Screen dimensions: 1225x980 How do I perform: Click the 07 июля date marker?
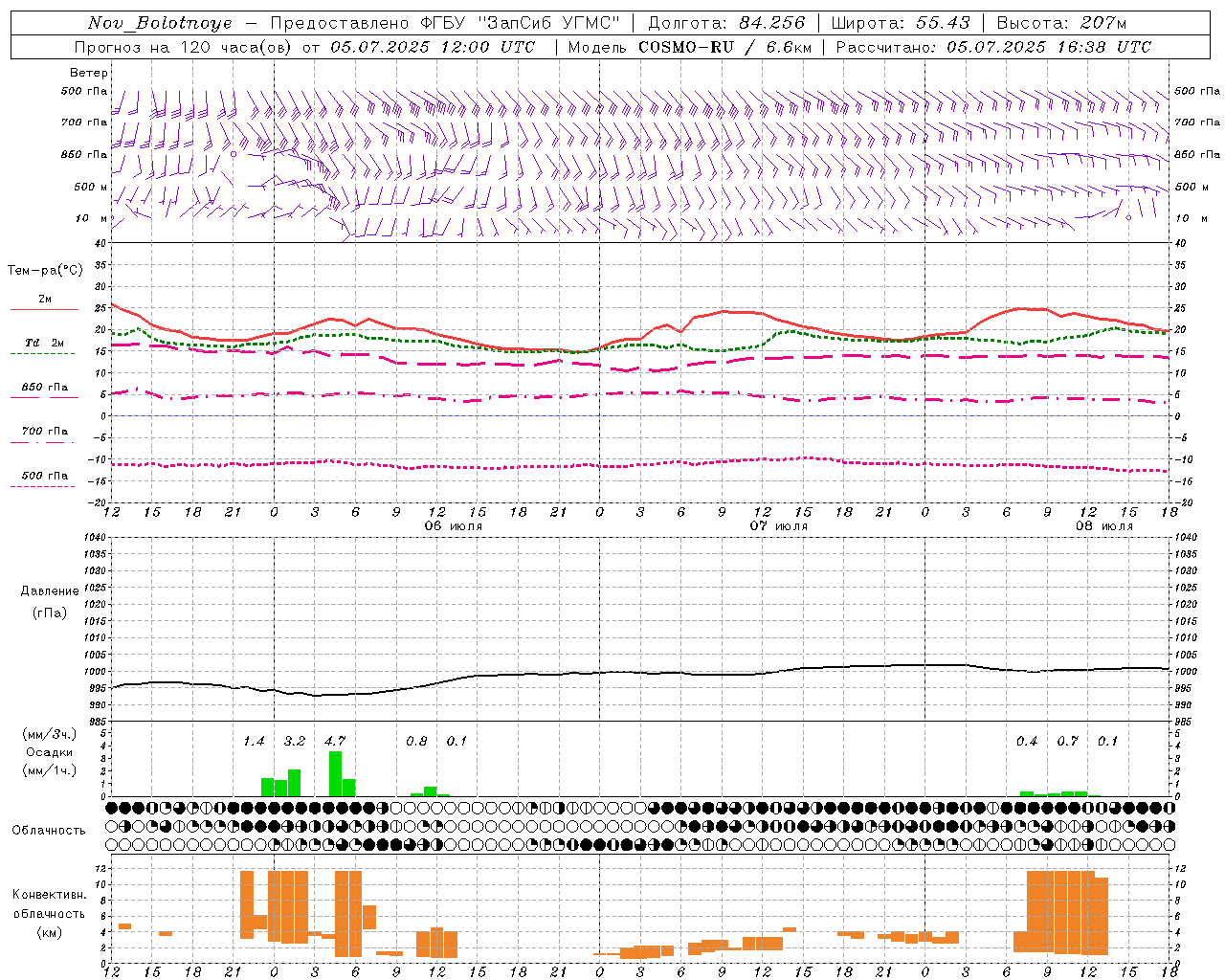779,526
